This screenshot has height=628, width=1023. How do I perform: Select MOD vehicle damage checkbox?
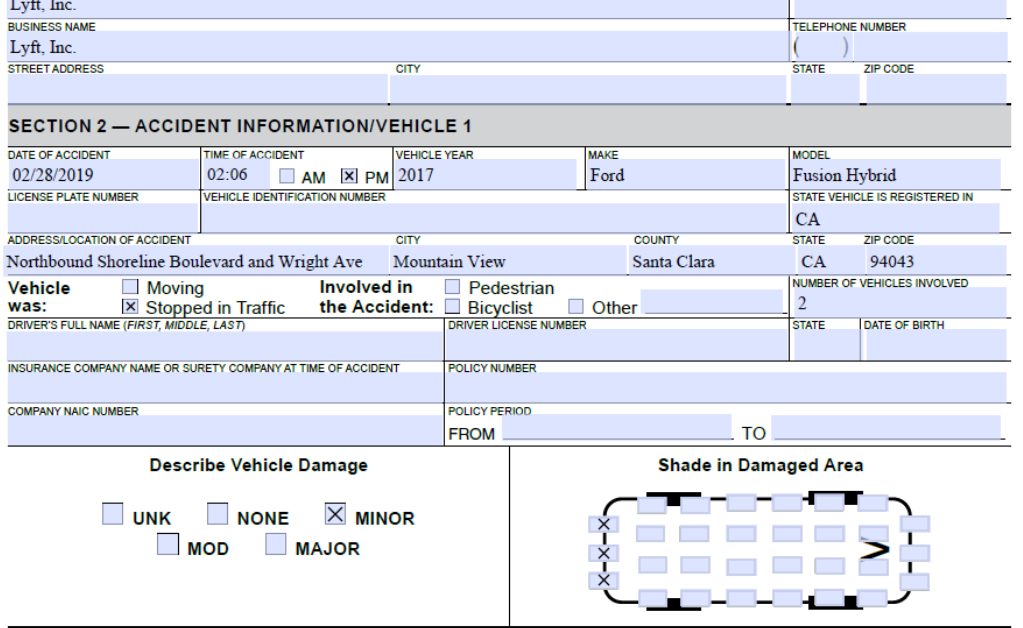[169, 546]
